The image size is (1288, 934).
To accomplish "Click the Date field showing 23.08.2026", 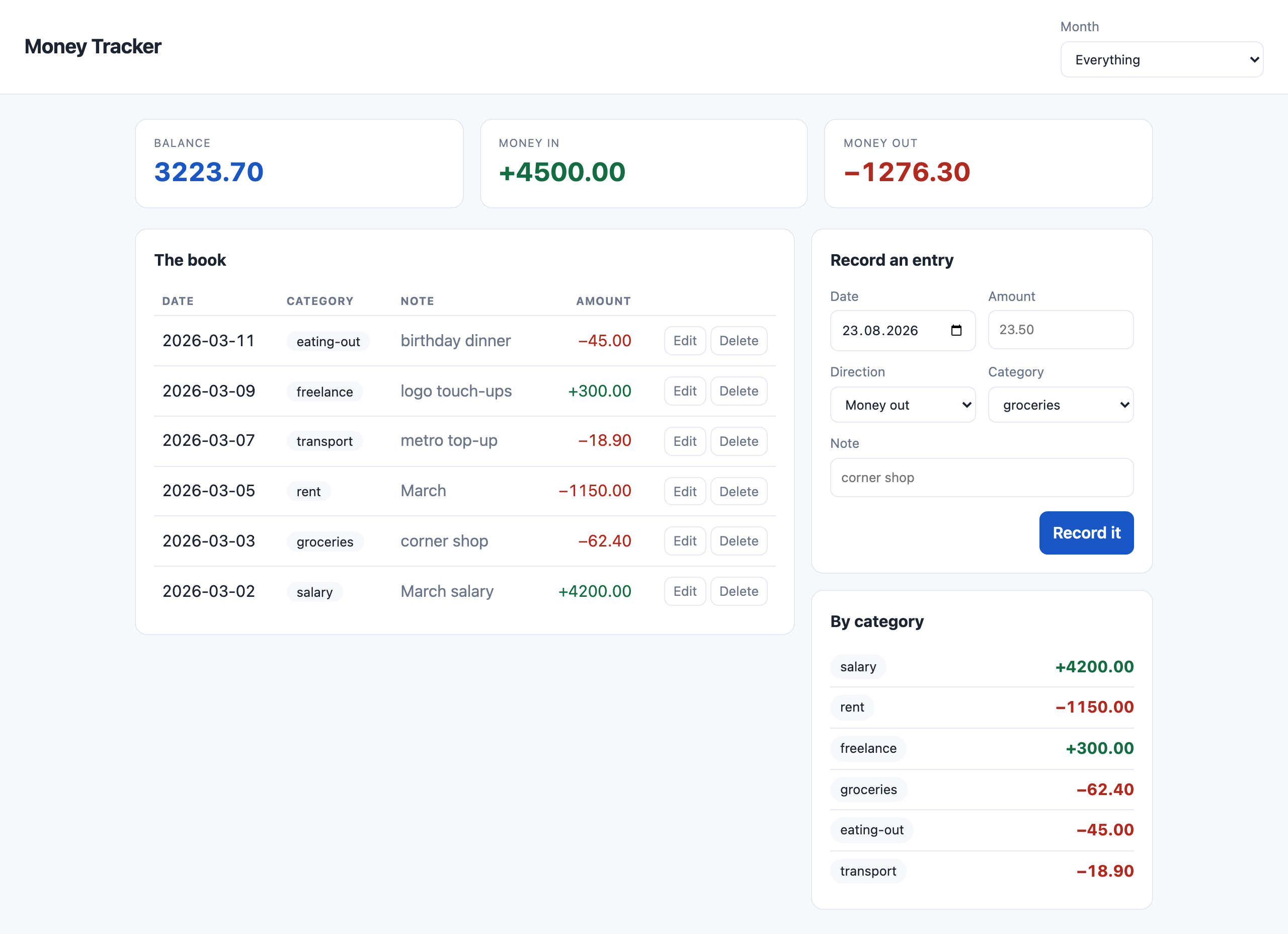I will (x=903, y=330).
